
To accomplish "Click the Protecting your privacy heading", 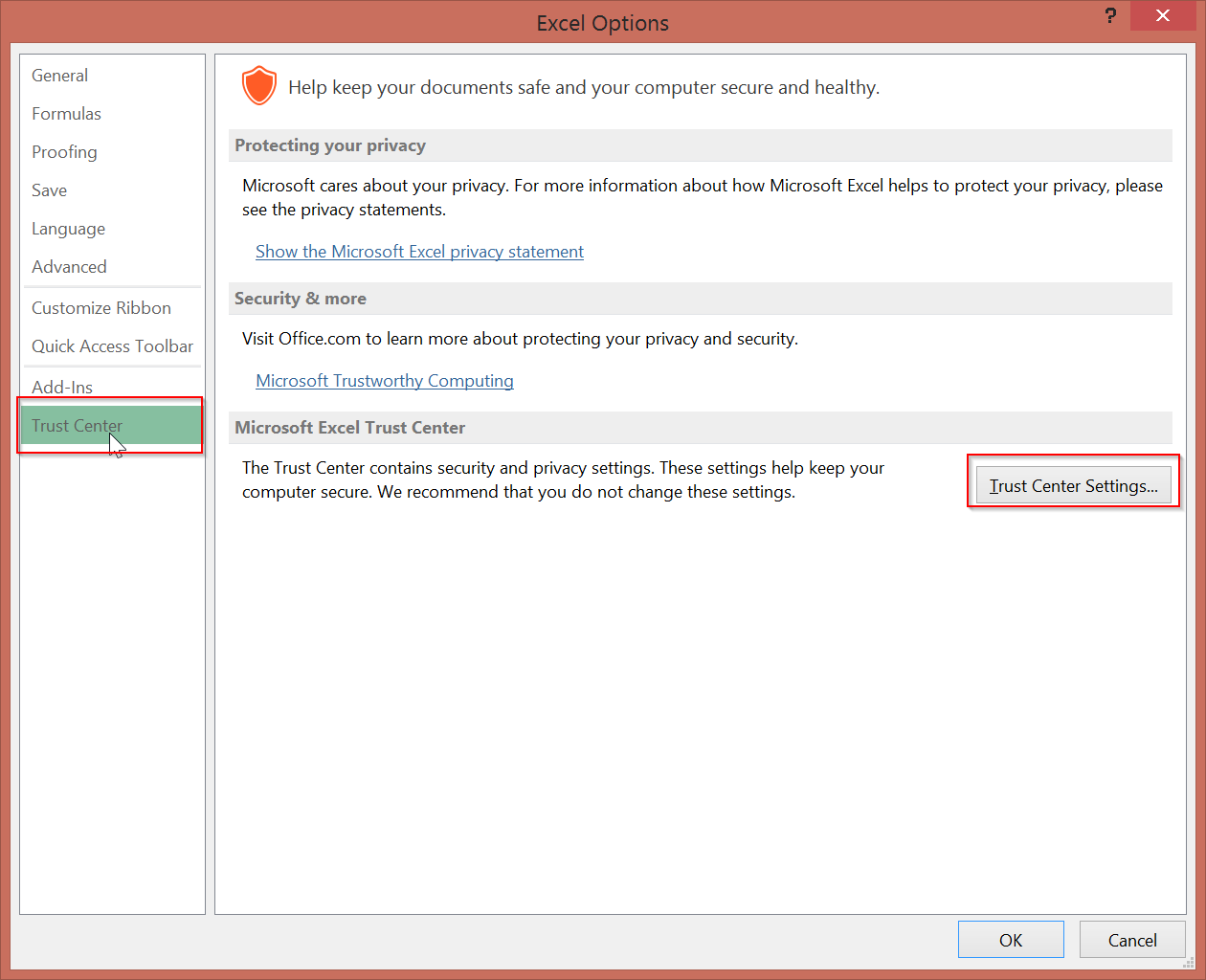I will [330, 145].
